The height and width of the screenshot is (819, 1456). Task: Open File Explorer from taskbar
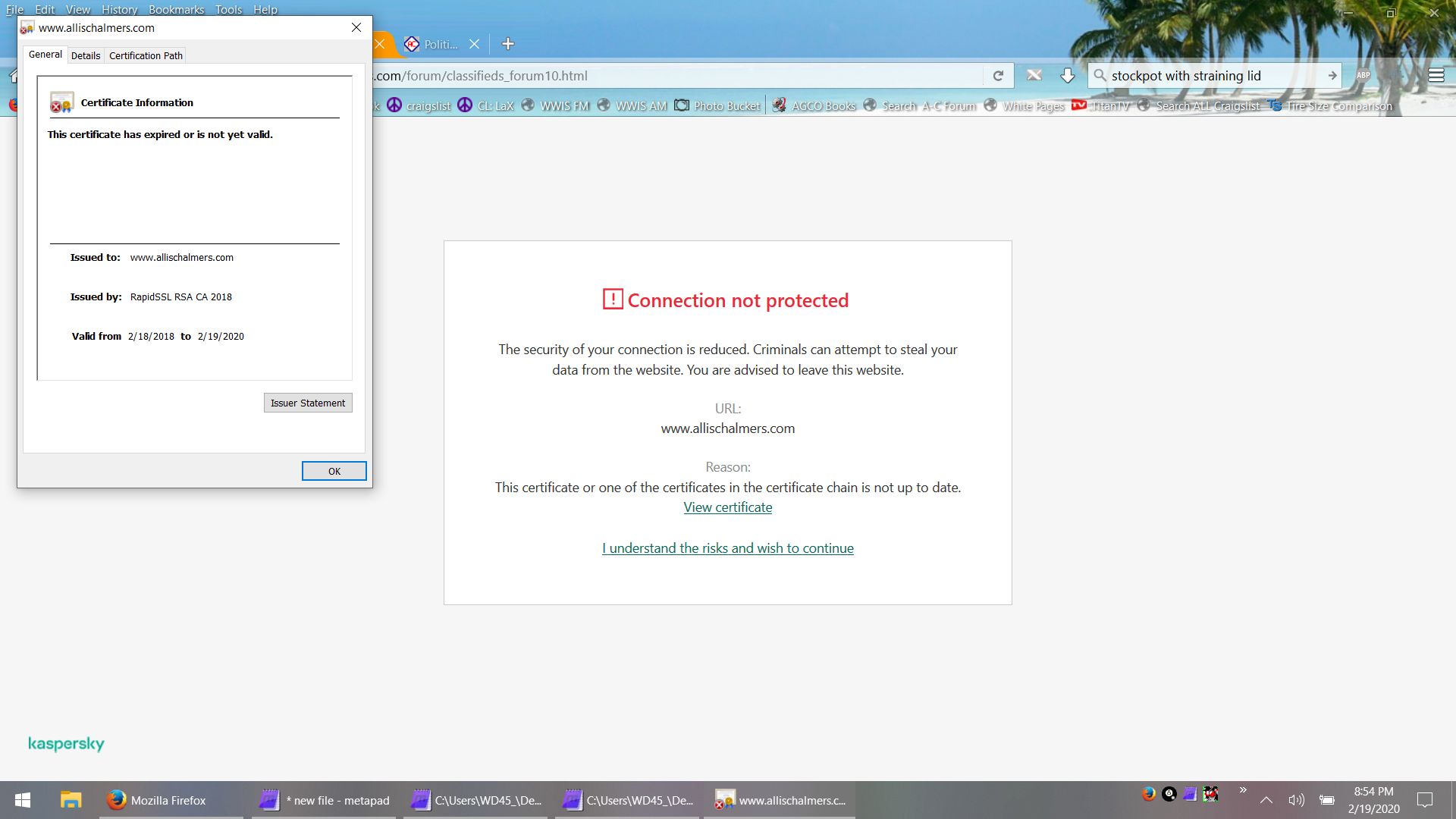point(71,800)
